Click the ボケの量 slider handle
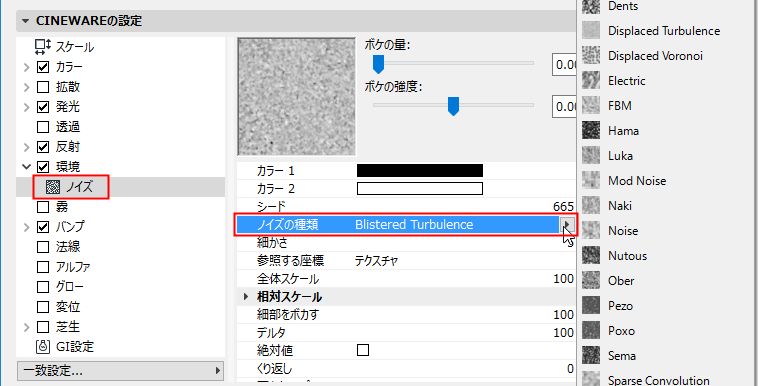The width and height of the screenshot is (758, 386). 378,64
